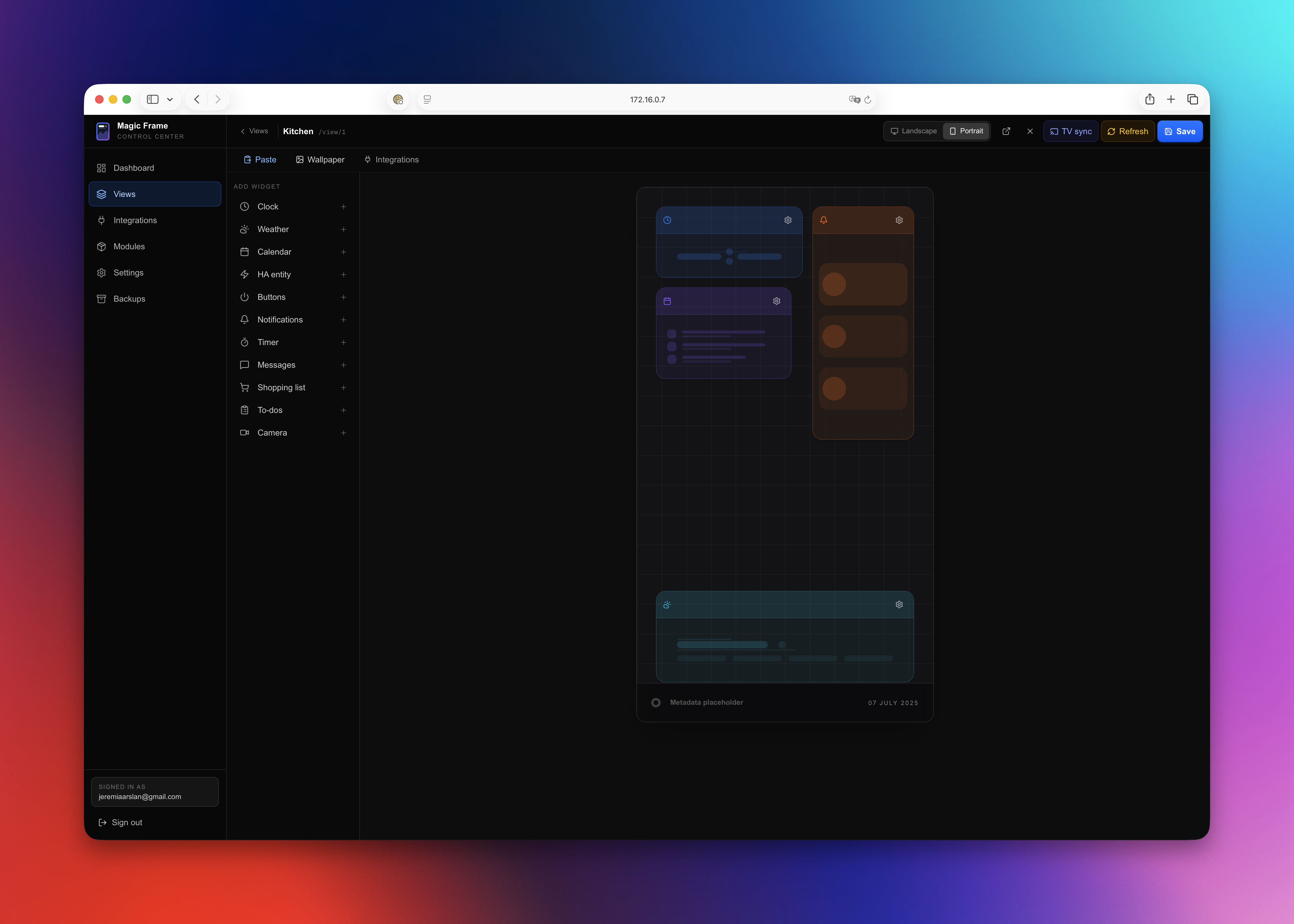Open Integrations in the left sidebar
This screenshot has height=924, width=1294.
point(155,220)
